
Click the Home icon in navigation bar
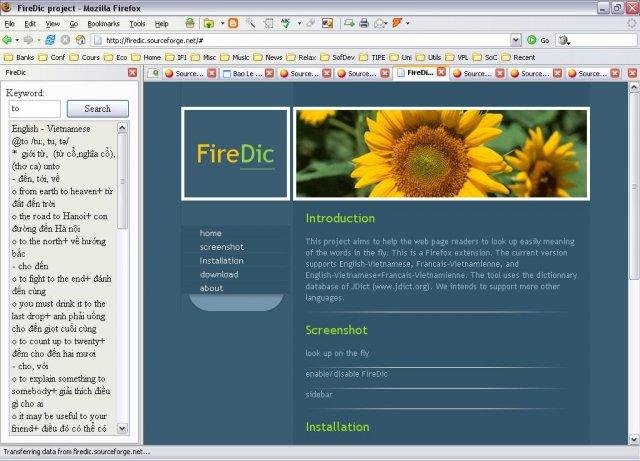click(x=80, y=40)
